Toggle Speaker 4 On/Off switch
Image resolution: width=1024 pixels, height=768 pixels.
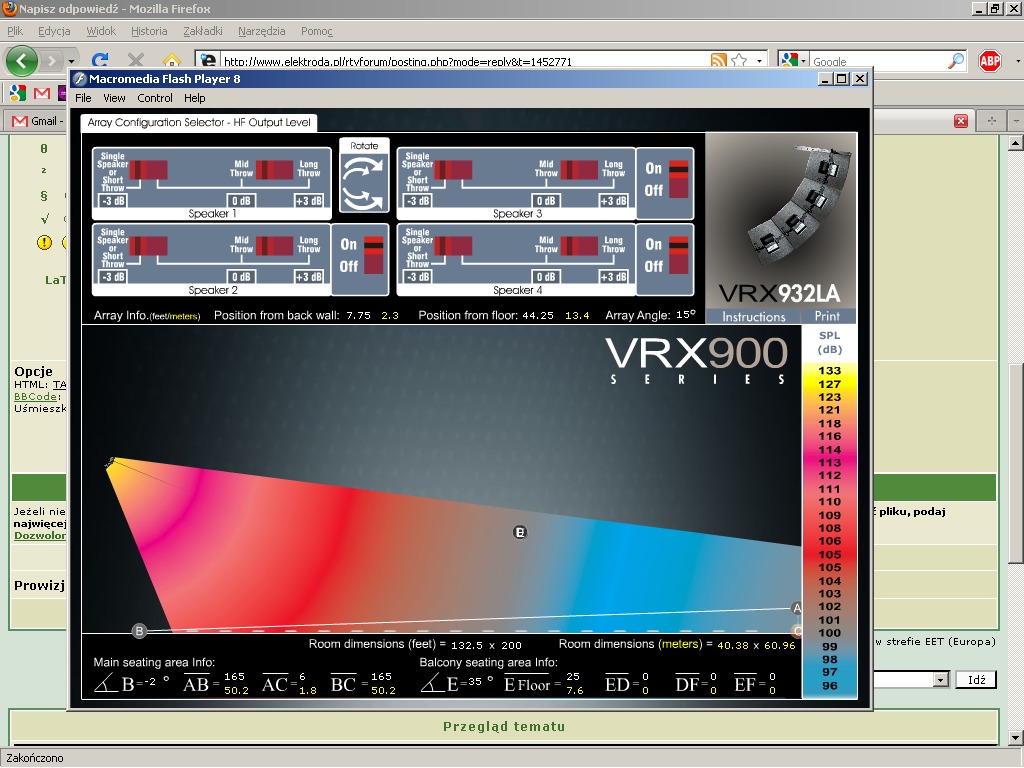679,255
